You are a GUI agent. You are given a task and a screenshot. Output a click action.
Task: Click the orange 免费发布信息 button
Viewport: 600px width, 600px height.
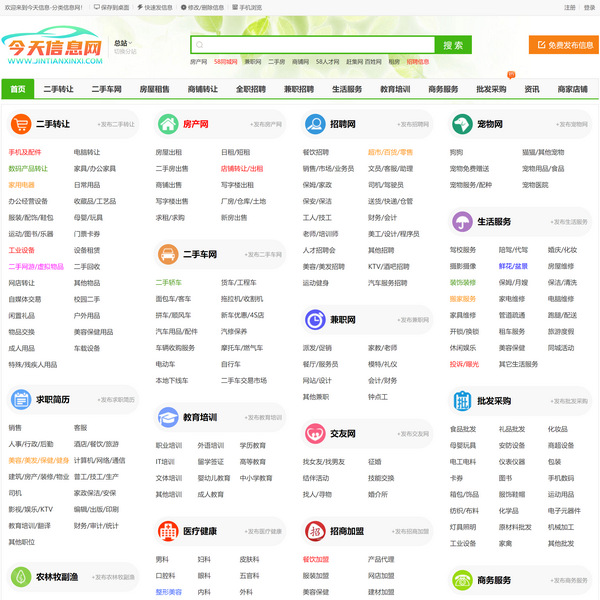click(x=564, y=45)
